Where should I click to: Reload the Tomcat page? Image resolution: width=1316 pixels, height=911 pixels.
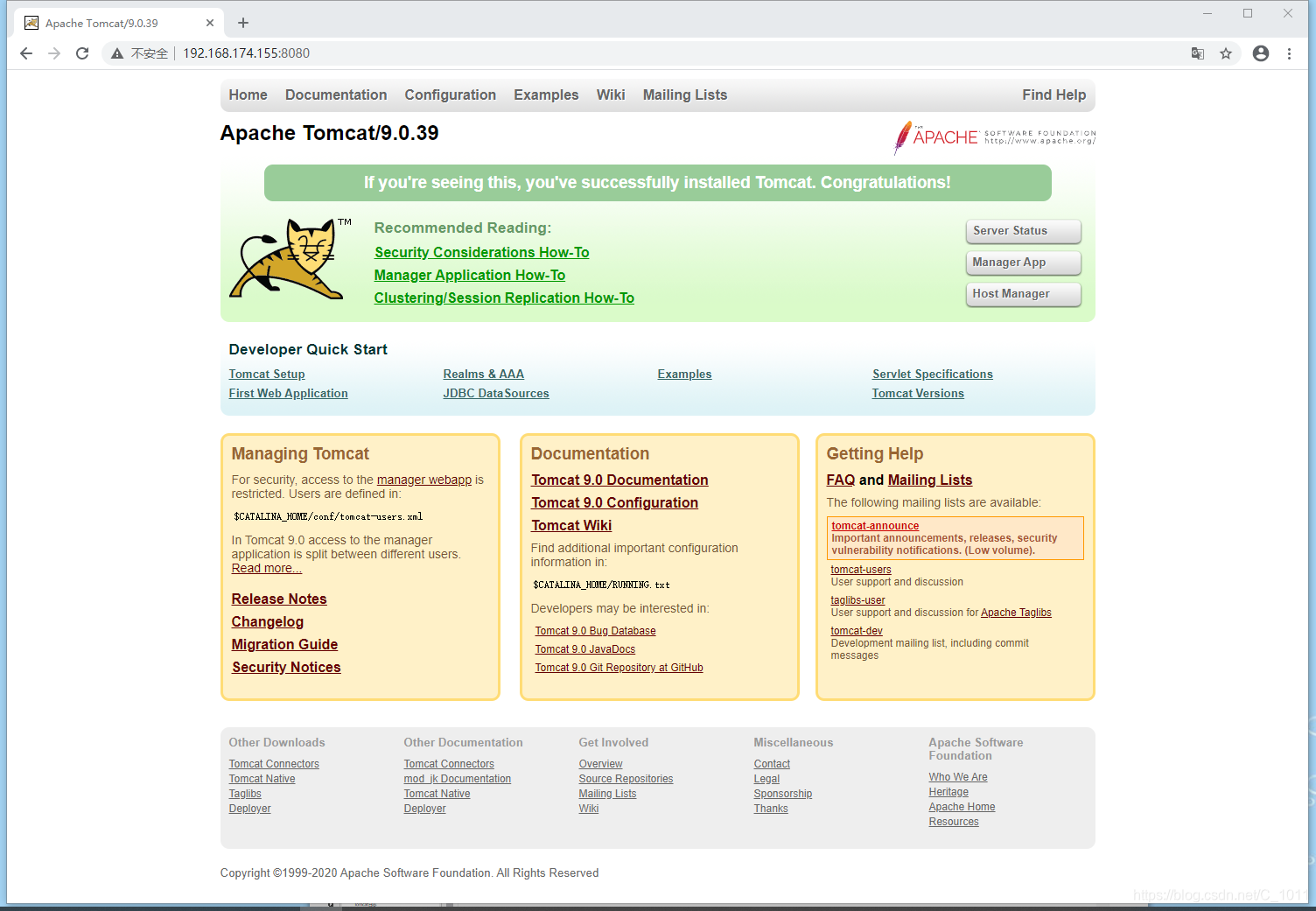[x=82, y=53]
